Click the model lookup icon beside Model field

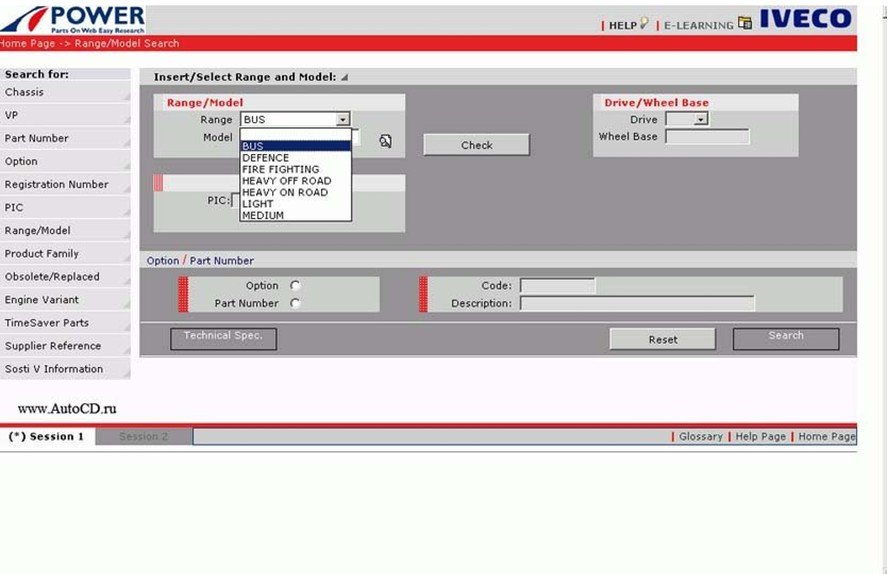click(x=385, y=141)
